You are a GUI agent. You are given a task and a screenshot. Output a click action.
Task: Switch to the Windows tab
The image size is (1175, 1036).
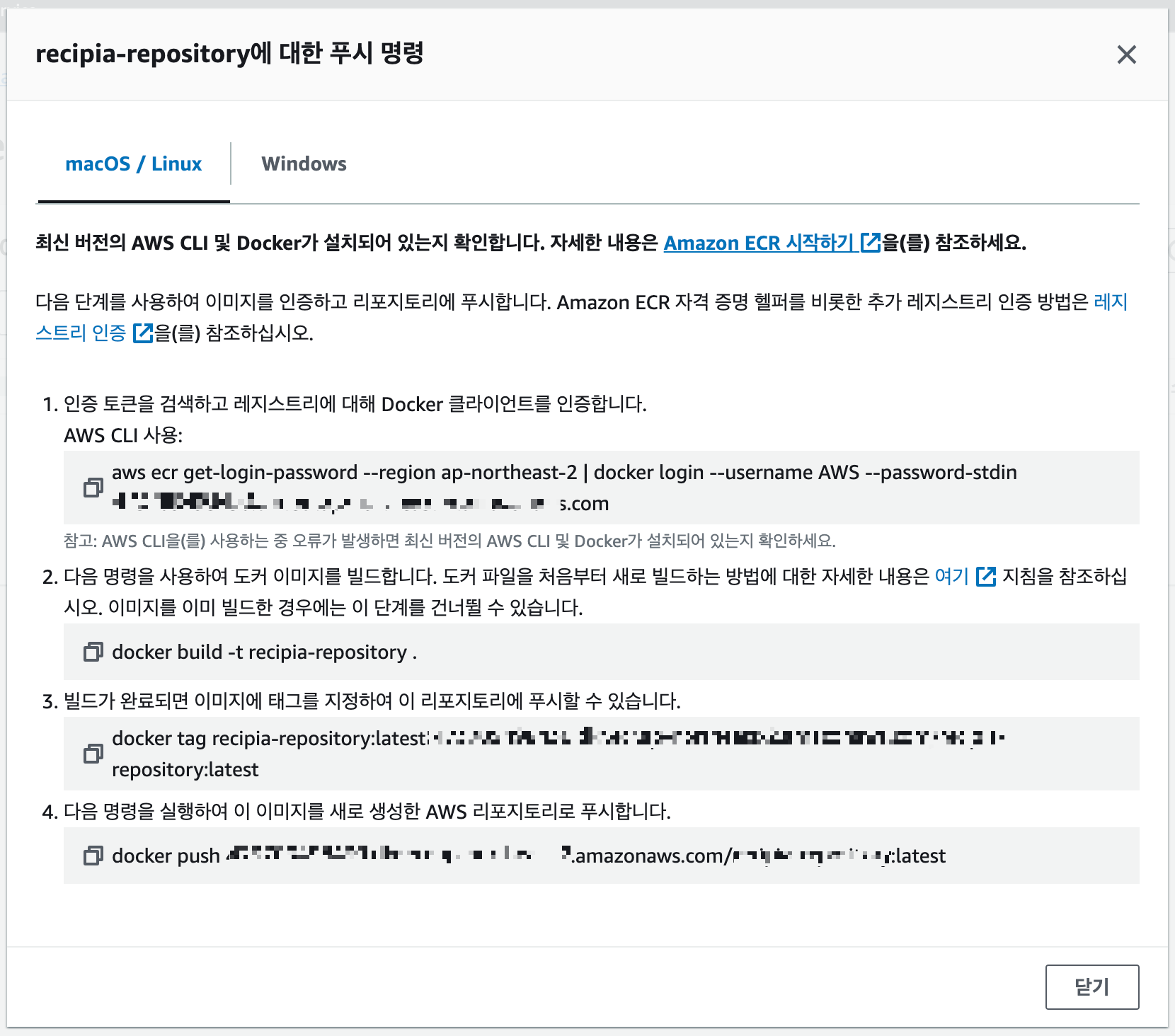pos(304,163)
